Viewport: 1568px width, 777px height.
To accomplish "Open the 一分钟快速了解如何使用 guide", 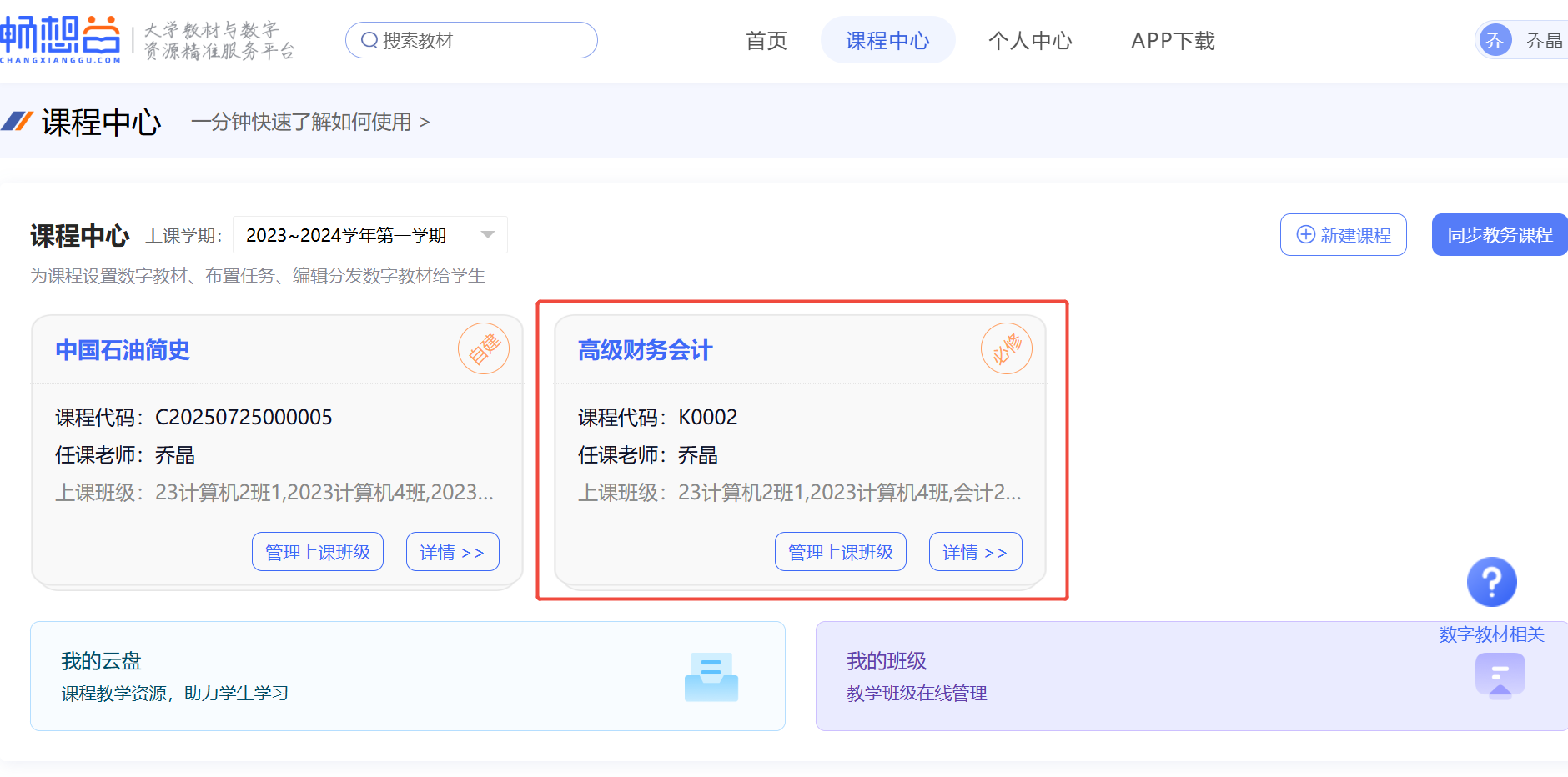I will [309, 123].
